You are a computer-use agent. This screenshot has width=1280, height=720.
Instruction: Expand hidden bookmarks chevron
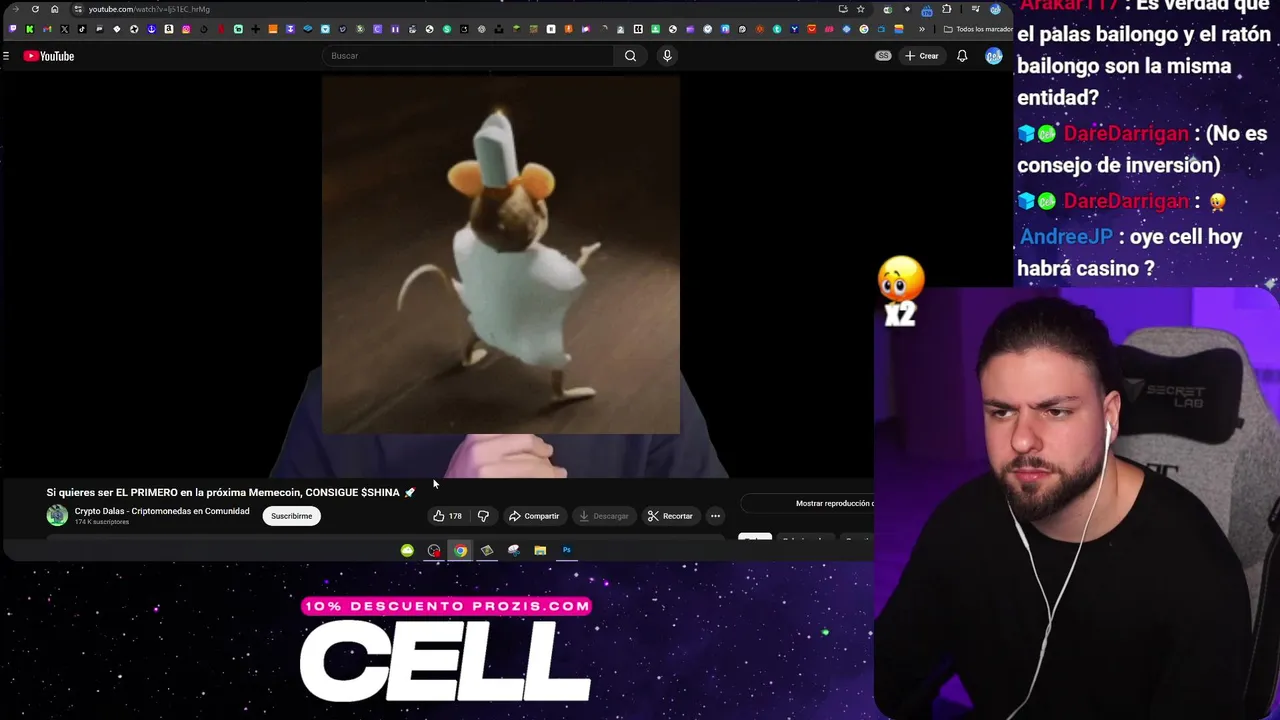(922, 29)
